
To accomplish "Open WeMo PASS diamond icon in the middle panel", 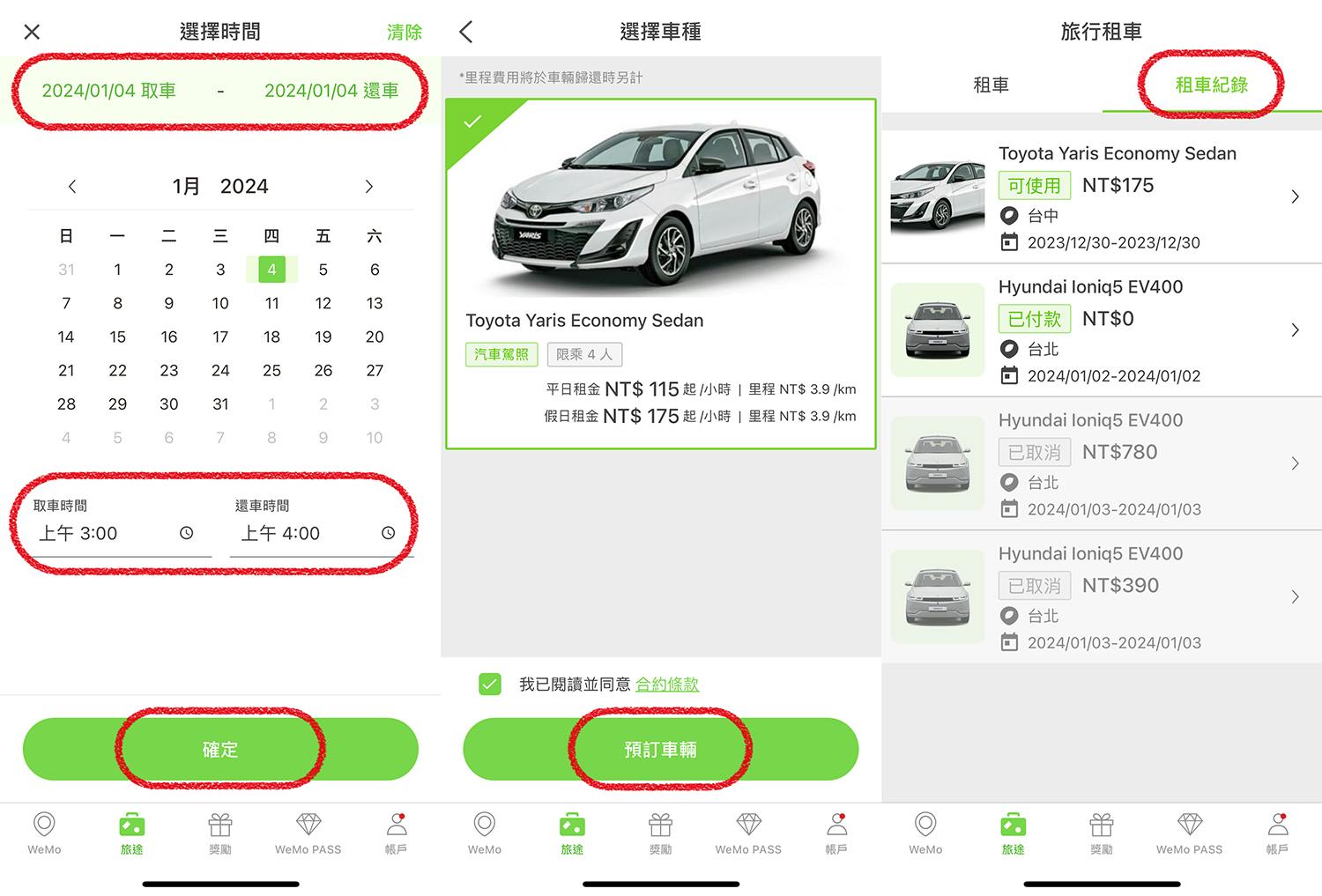I will point(749,825).
